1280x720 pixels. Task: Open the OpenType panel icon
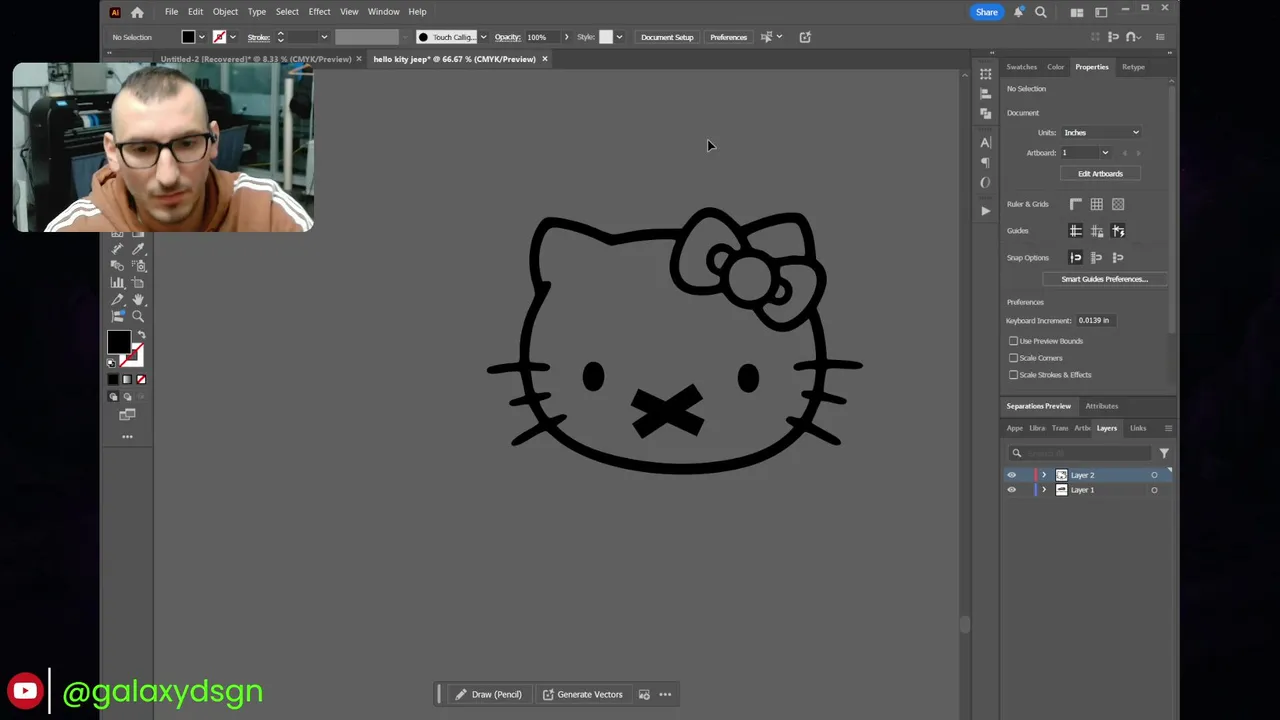tap(985, 182)
